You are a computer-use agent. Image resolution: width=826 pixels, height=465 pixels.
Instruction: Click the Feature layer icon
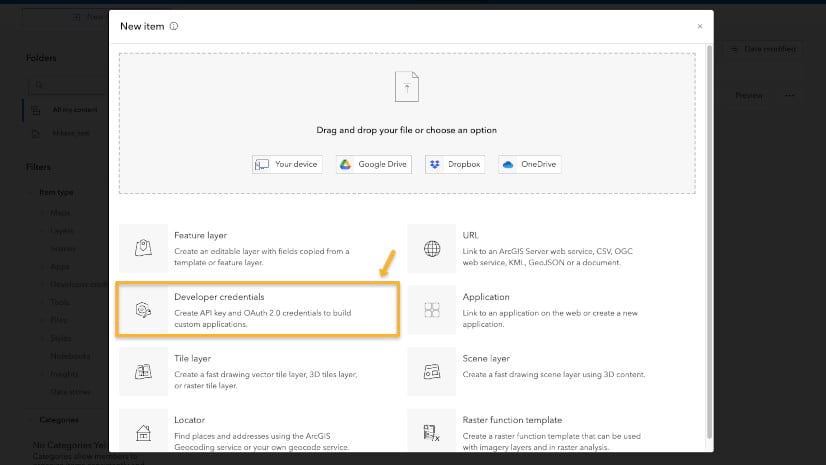(x=143, y=248)
